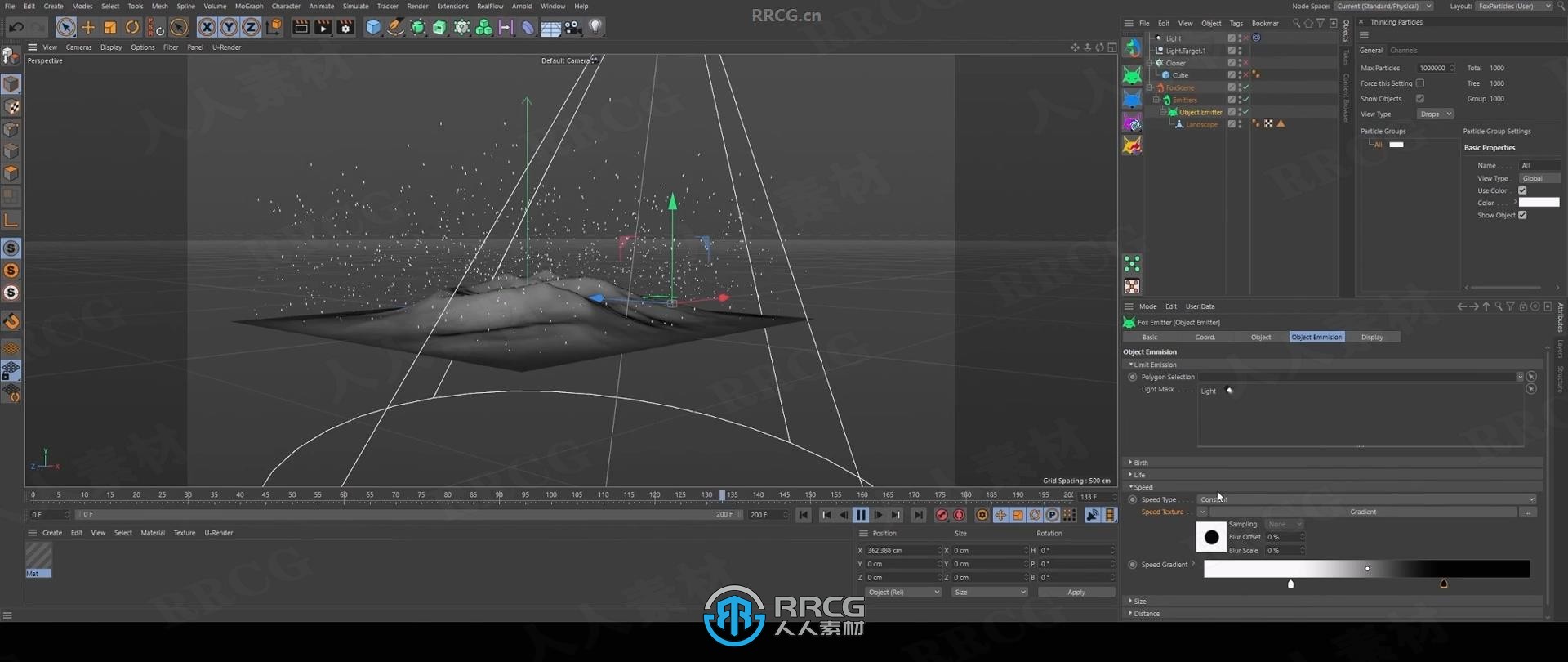Open the Cloner (MoGraph) objects icon
This screenshot has width=1568, height=662.
point(461,27)
